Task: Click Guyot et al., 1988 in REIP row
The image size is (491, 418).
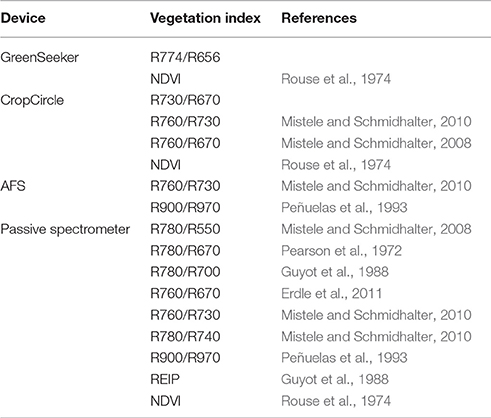Action: [335, 379]
